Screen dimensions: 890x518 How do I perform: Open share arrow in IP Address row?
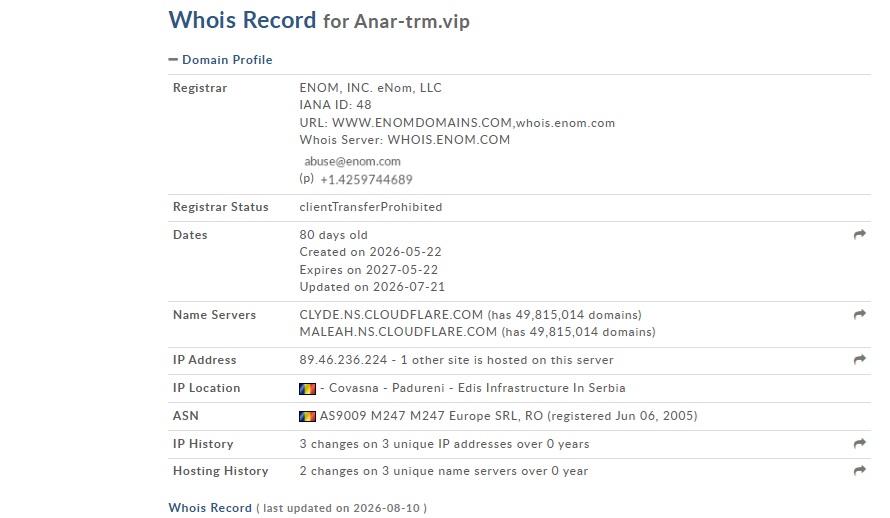[x=859, y=360]
